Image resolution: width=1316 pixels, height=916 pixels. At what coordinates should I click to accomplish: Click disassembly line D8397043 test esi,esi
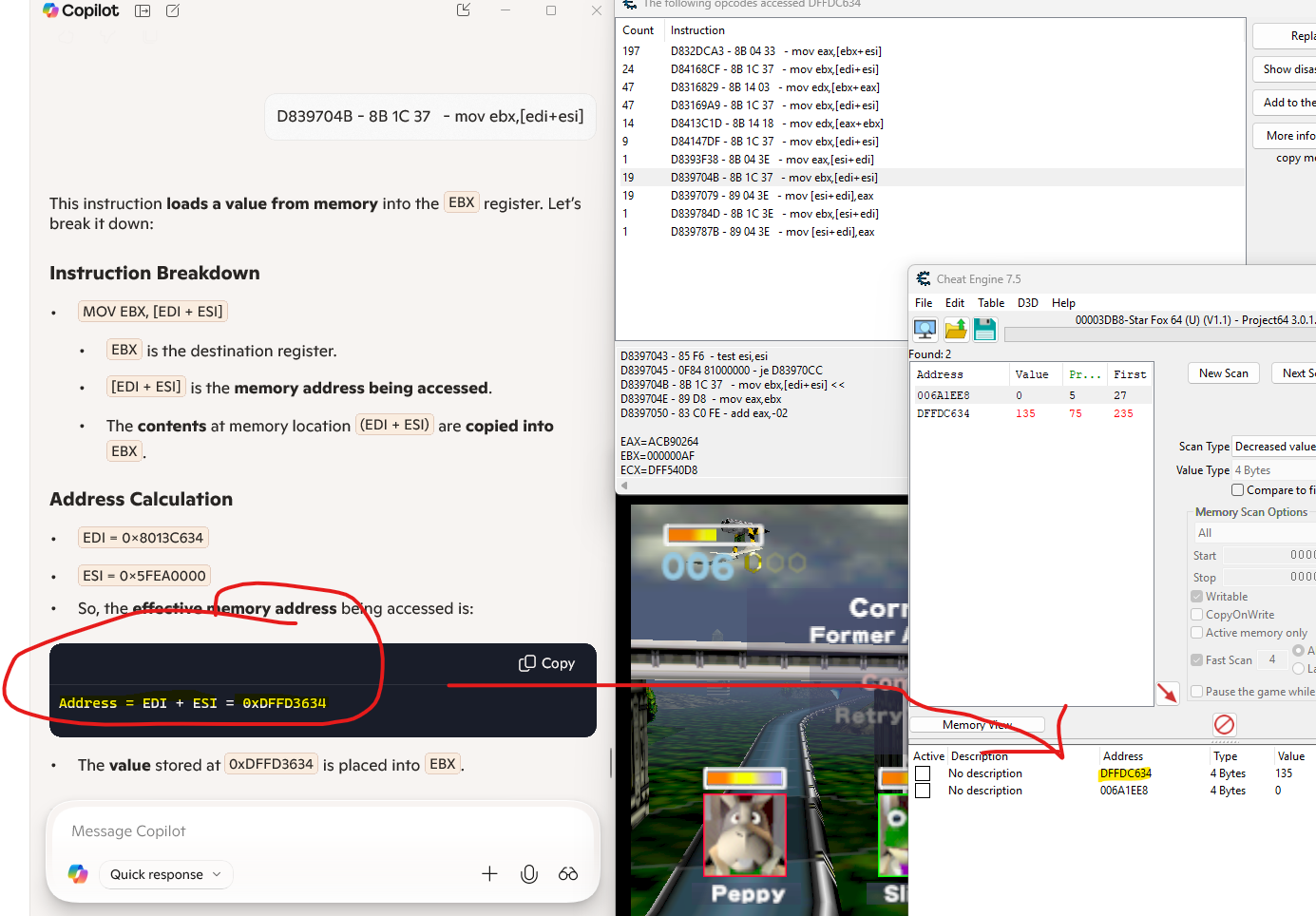tap(694, 356)
